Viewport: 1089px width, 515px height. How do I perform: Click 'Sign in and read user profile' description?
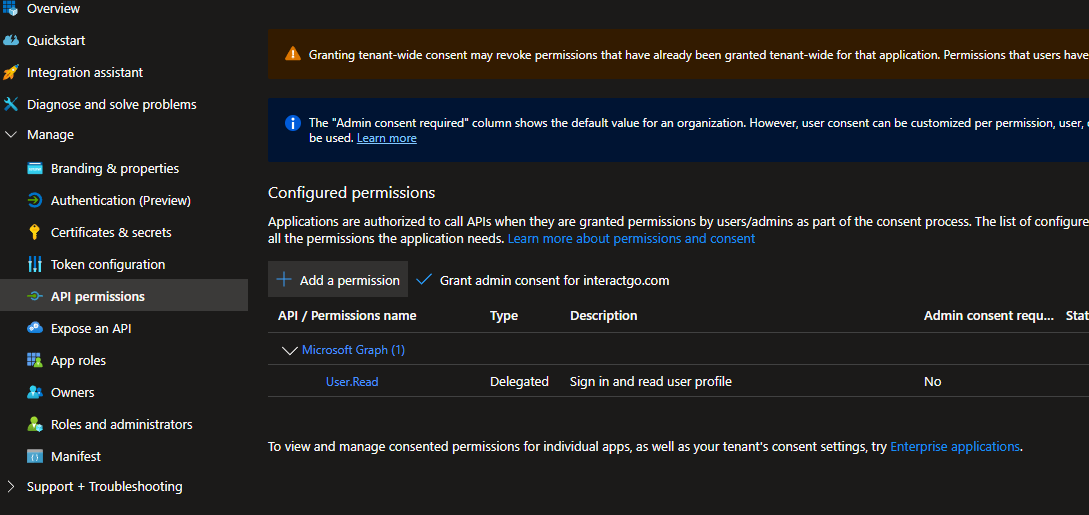pos(651,382)
